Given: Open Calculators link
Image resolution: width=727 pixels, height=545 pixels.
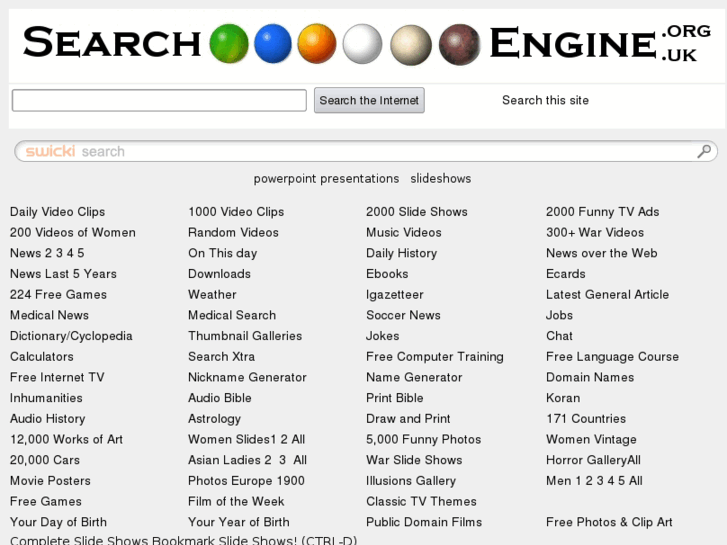Looking at the screenshot, I should click(42, 357).
